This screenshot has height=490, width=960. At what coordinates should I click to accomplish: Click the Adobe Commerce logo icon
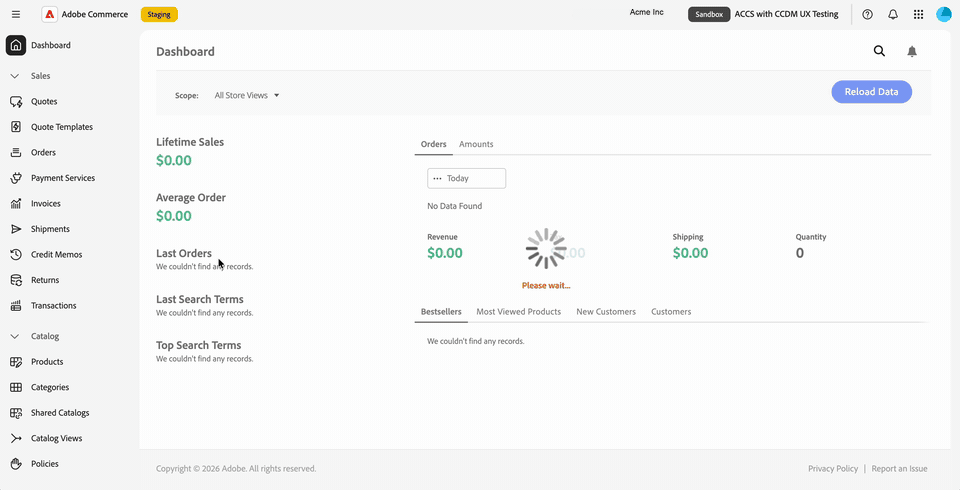coord(50,14)
